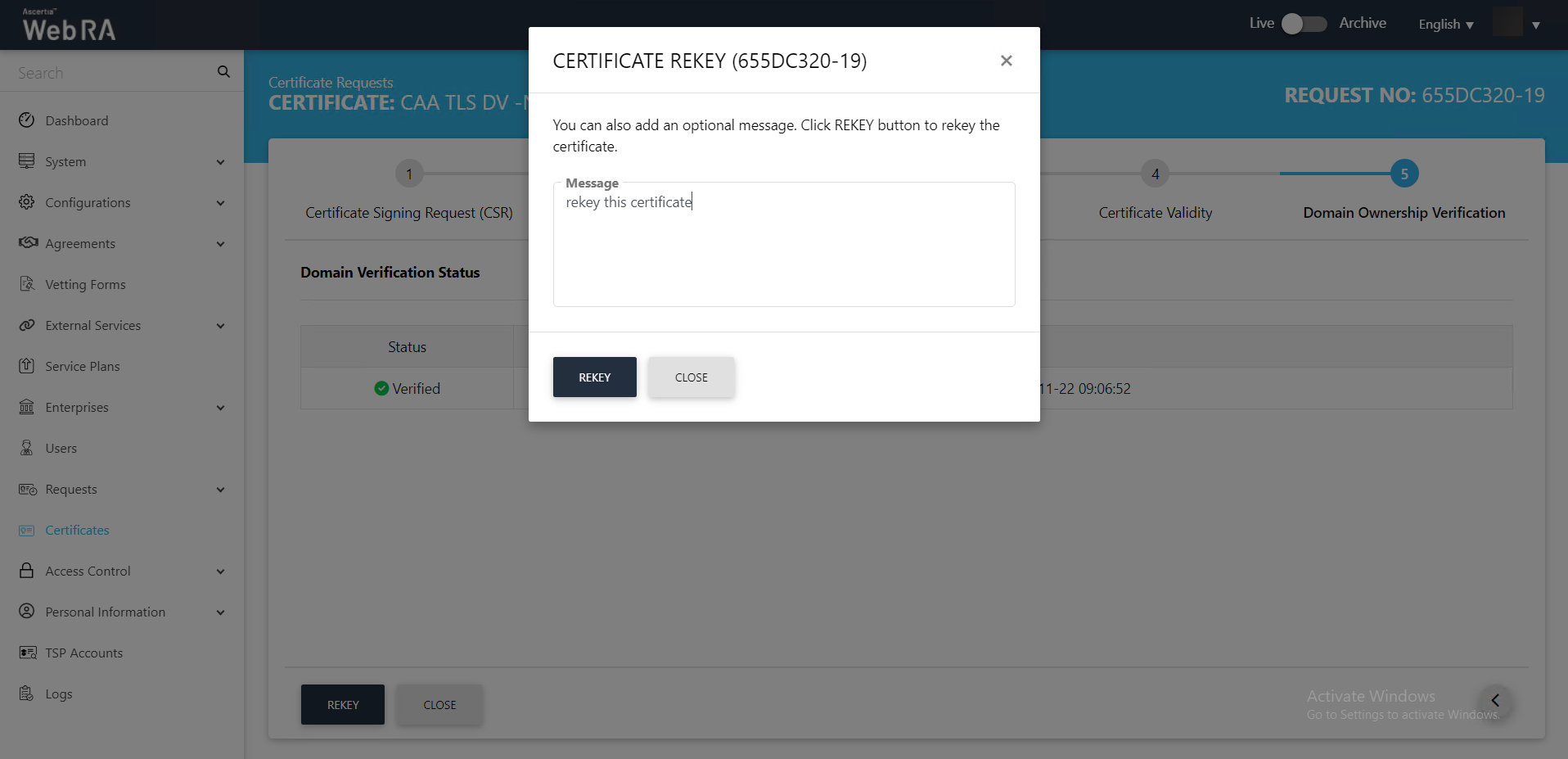Close the Certificate Rekey dialog with X
This screenshot has height=759, width=1568.
[1007, 61]
